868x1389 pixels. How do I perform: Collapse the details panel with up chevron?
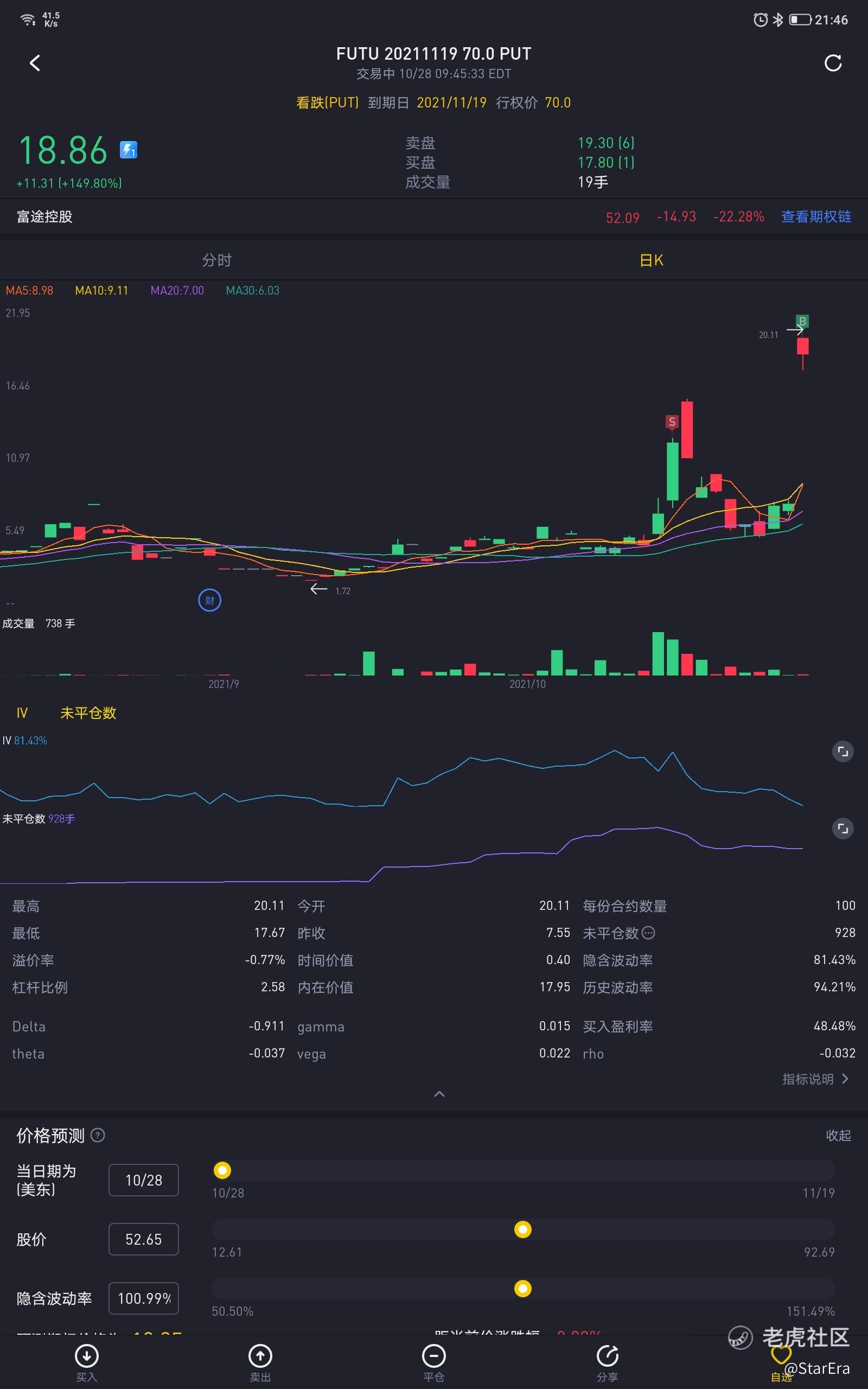pyautogui.click(x=439, y=1094)
